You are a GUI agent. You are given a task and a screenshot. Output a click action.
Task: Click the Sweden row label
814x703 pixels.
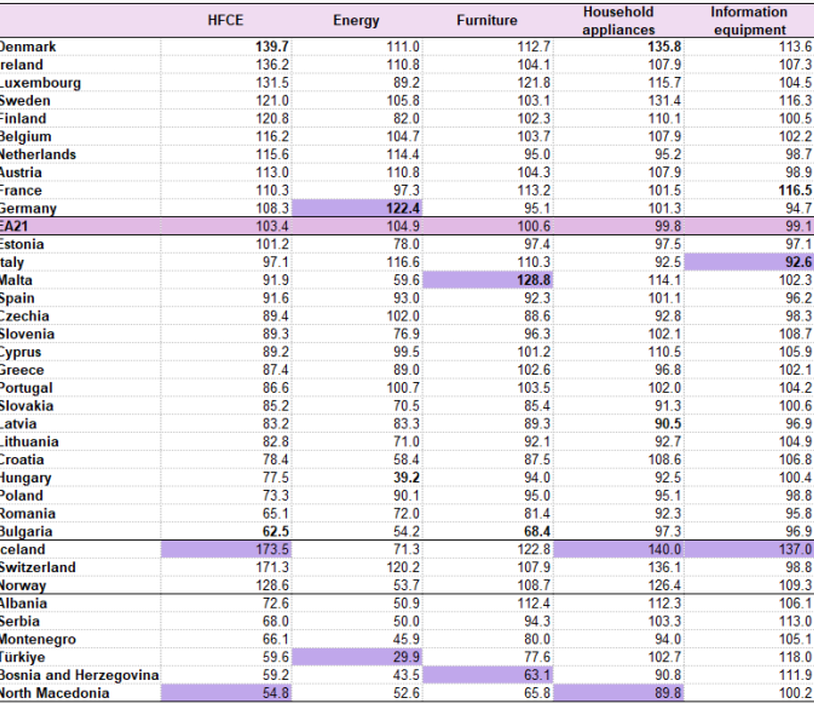click(x=25, y=101)
